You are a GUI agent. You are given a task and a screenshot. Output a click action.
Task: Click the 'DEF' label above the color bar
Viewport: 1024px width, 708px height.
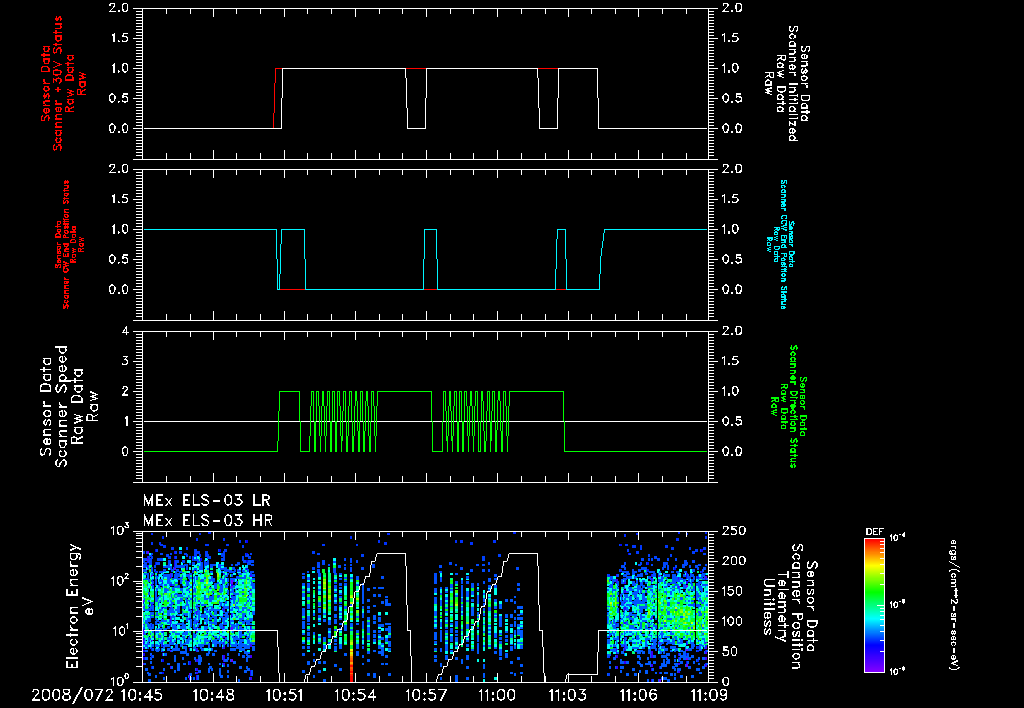(x=874, y=532)
